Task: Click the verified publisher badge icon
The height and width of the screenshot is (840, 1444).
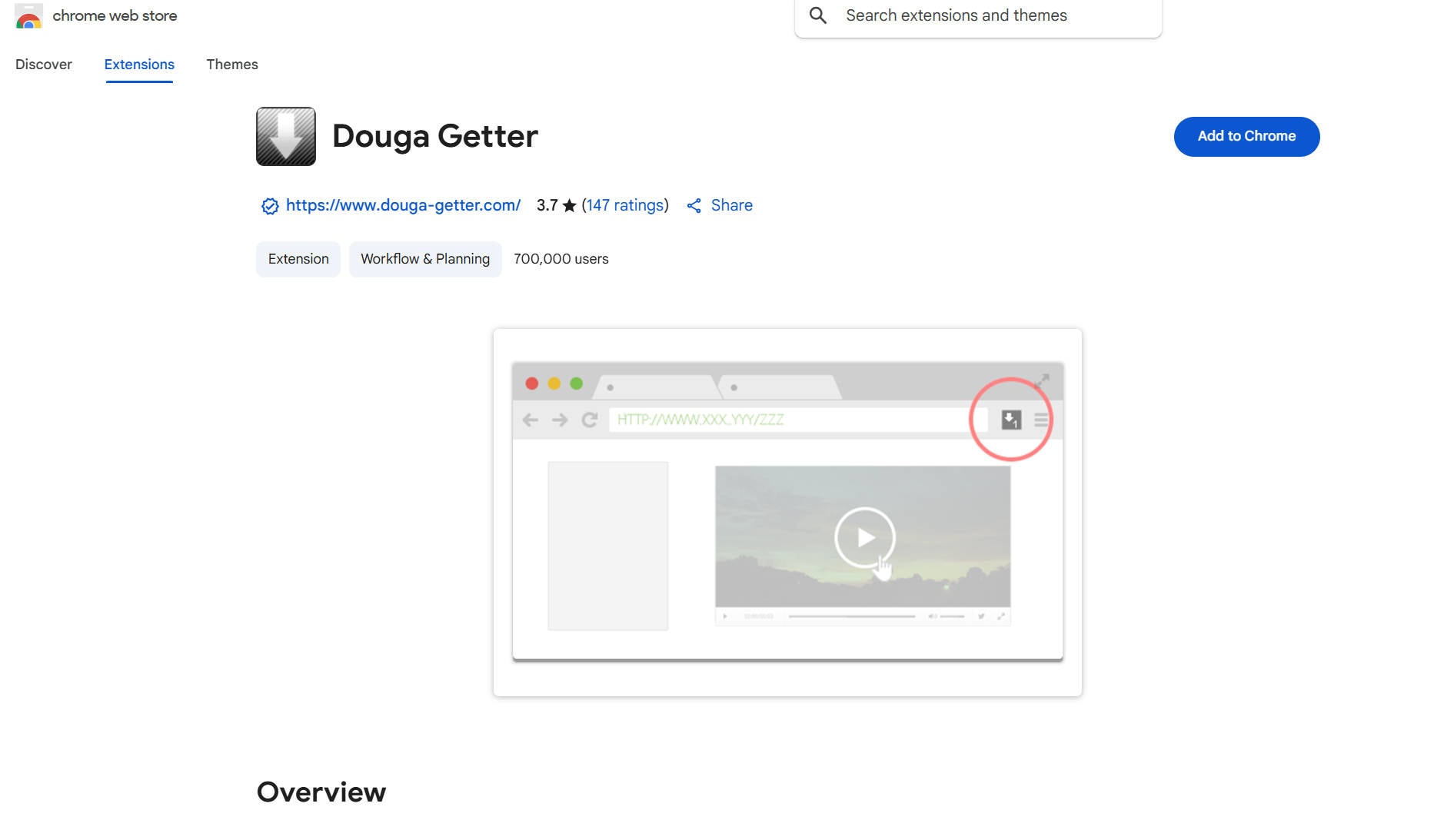Action: point(270,206)
